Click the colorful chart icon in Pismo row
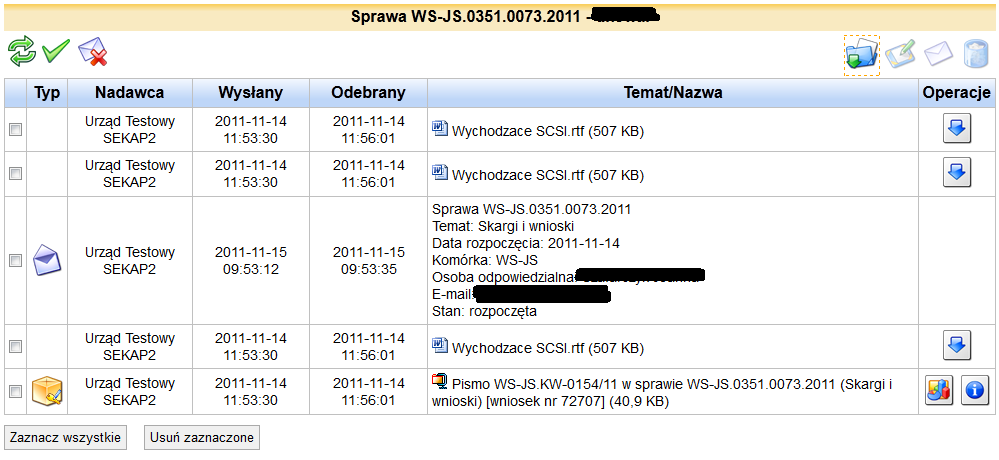999x460 pixels. pos(939,390)
